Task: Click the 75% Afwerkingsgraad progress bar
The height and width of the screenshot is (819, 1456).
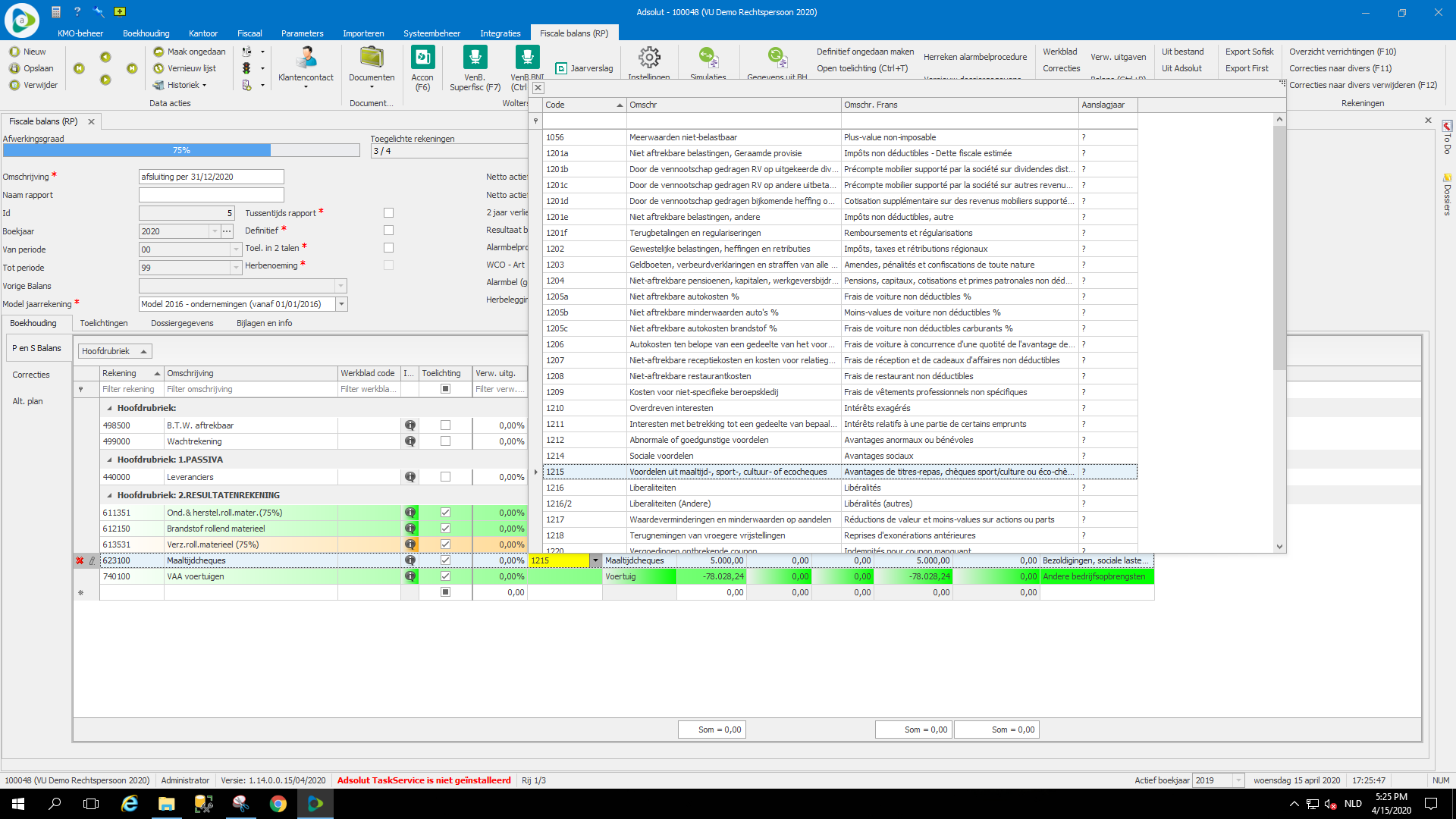Action: pos(181,150)
